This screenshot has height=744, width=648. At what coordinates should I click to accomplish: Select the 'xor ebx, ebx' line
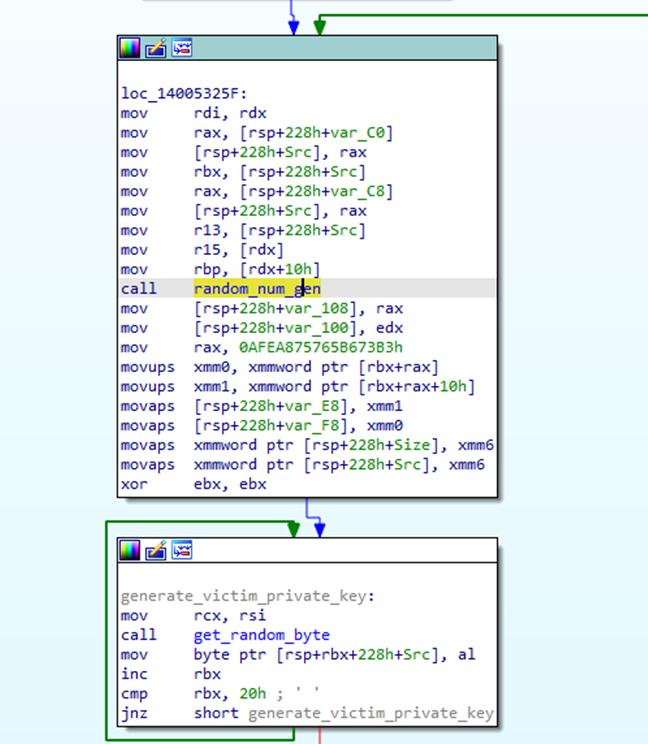tap(194, 484)
